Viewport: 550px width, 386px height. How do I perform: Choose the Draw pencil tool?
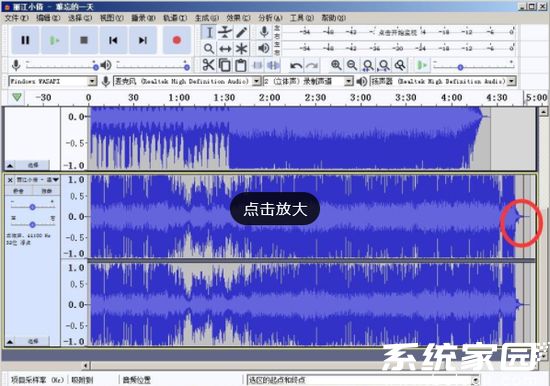point(241,32)
